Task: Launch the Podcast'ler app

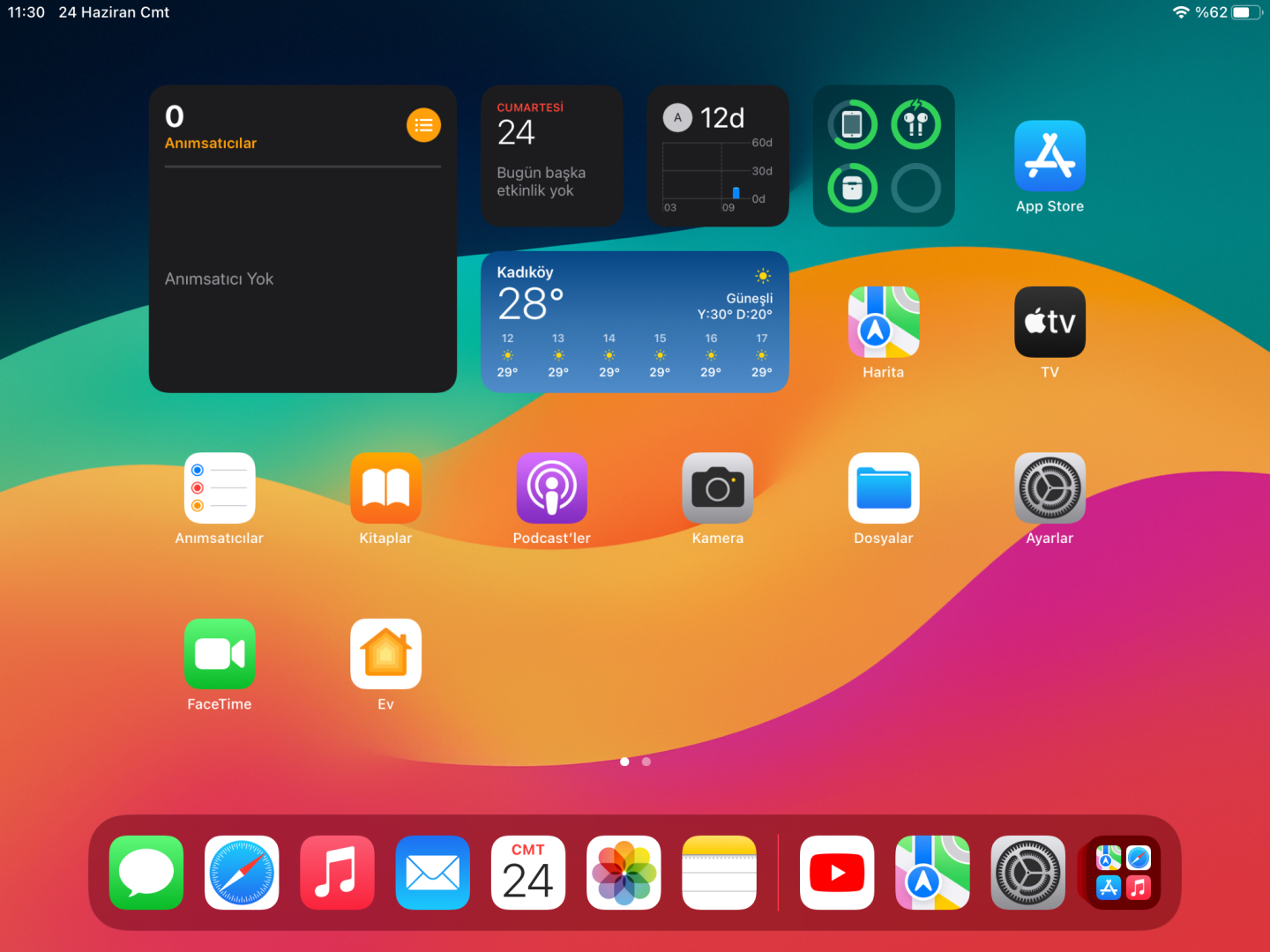Action: pos(552,487)
